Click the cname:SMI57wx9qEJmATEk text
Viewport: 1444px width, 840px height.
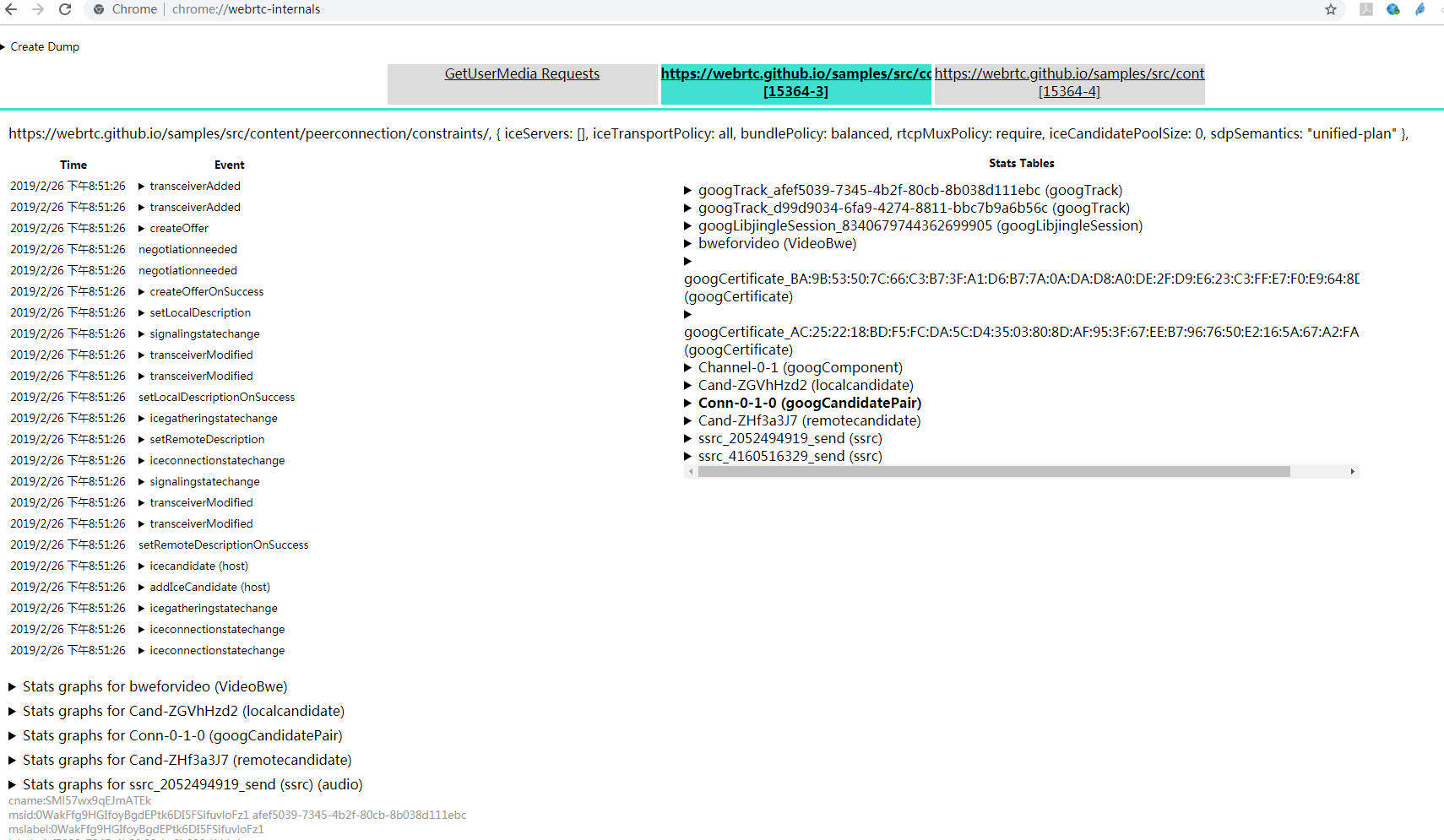pyautogui.click(x=80, y=800)
